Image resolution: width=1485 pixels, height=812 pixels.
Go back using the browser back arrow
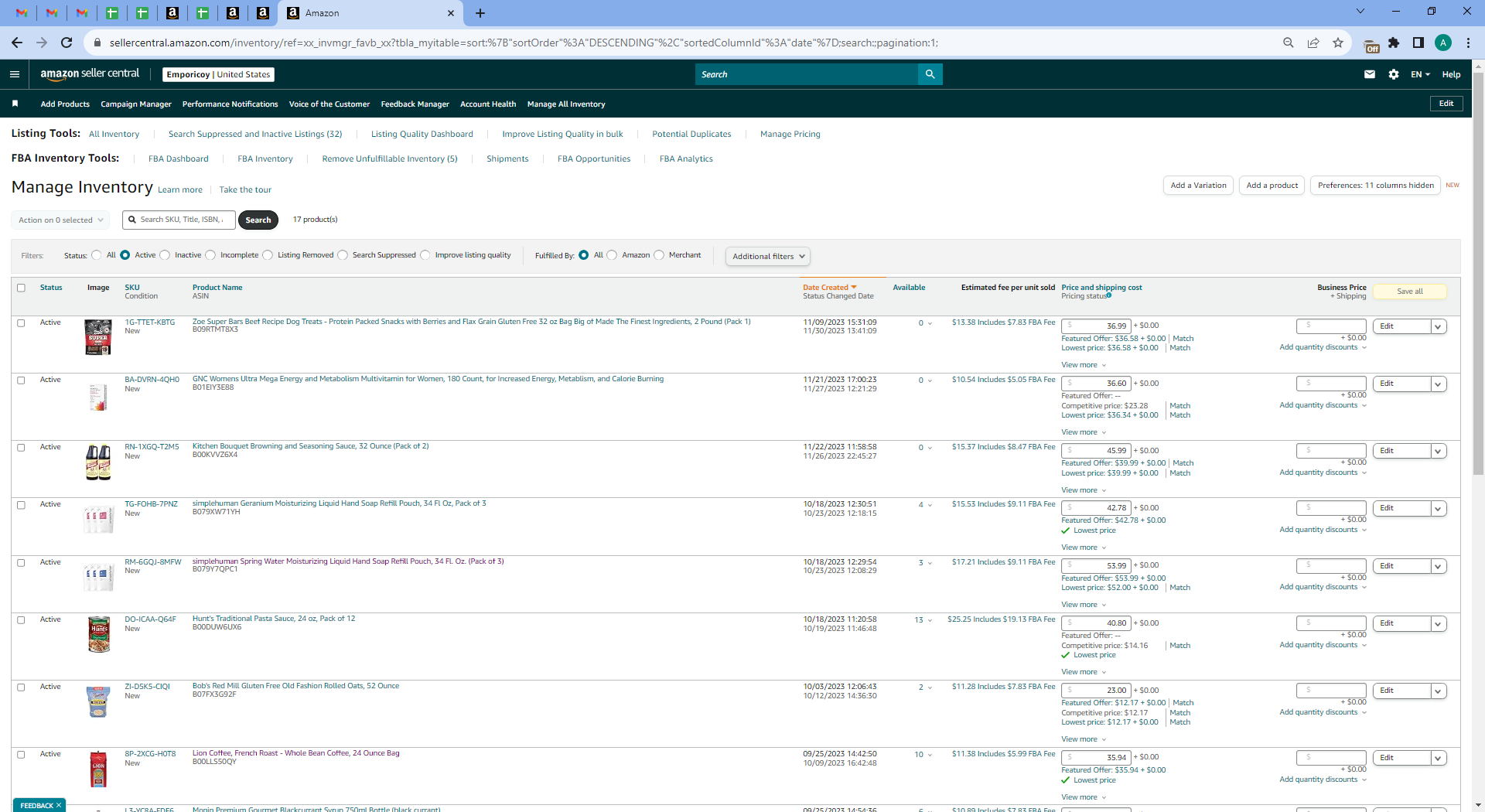click(x=17, y=43)
